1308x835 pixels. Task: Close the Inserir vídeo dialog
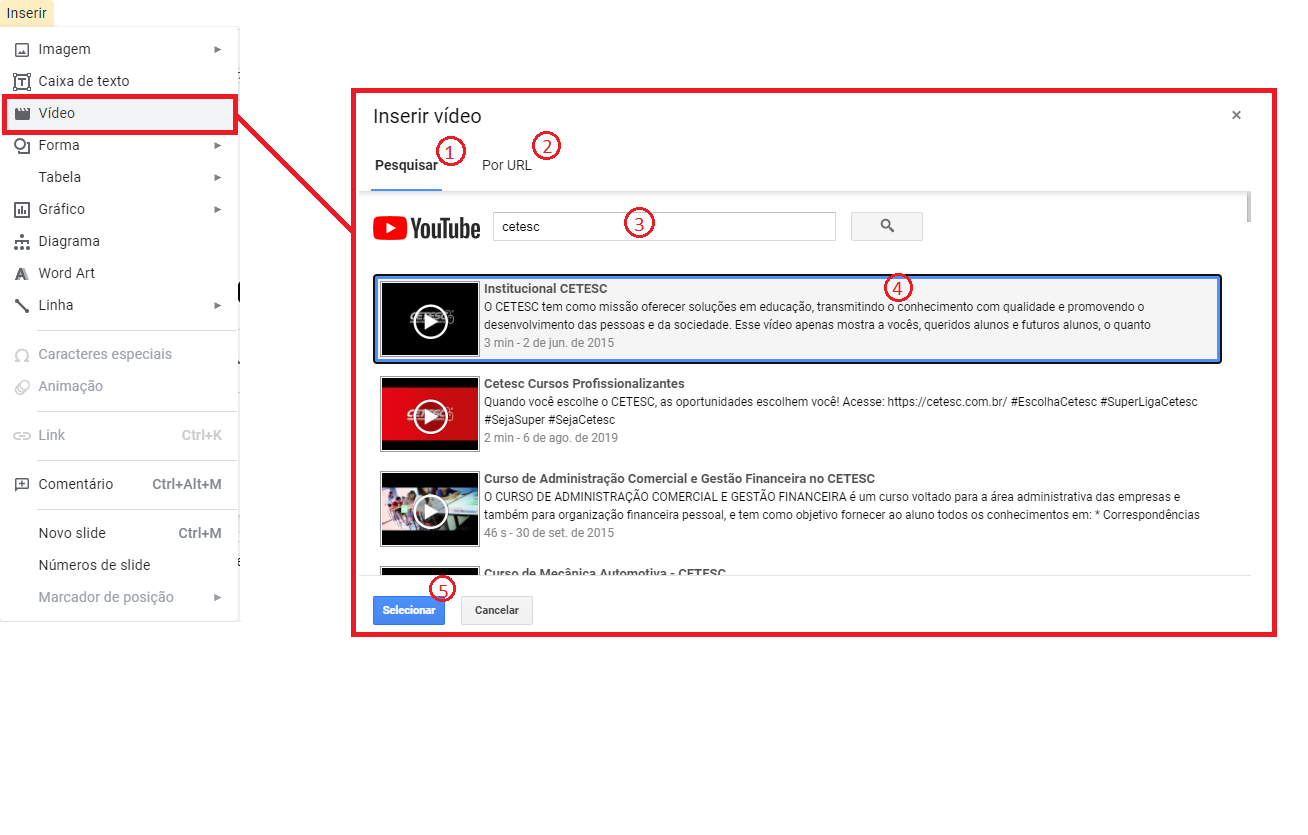click(1236, 115)
